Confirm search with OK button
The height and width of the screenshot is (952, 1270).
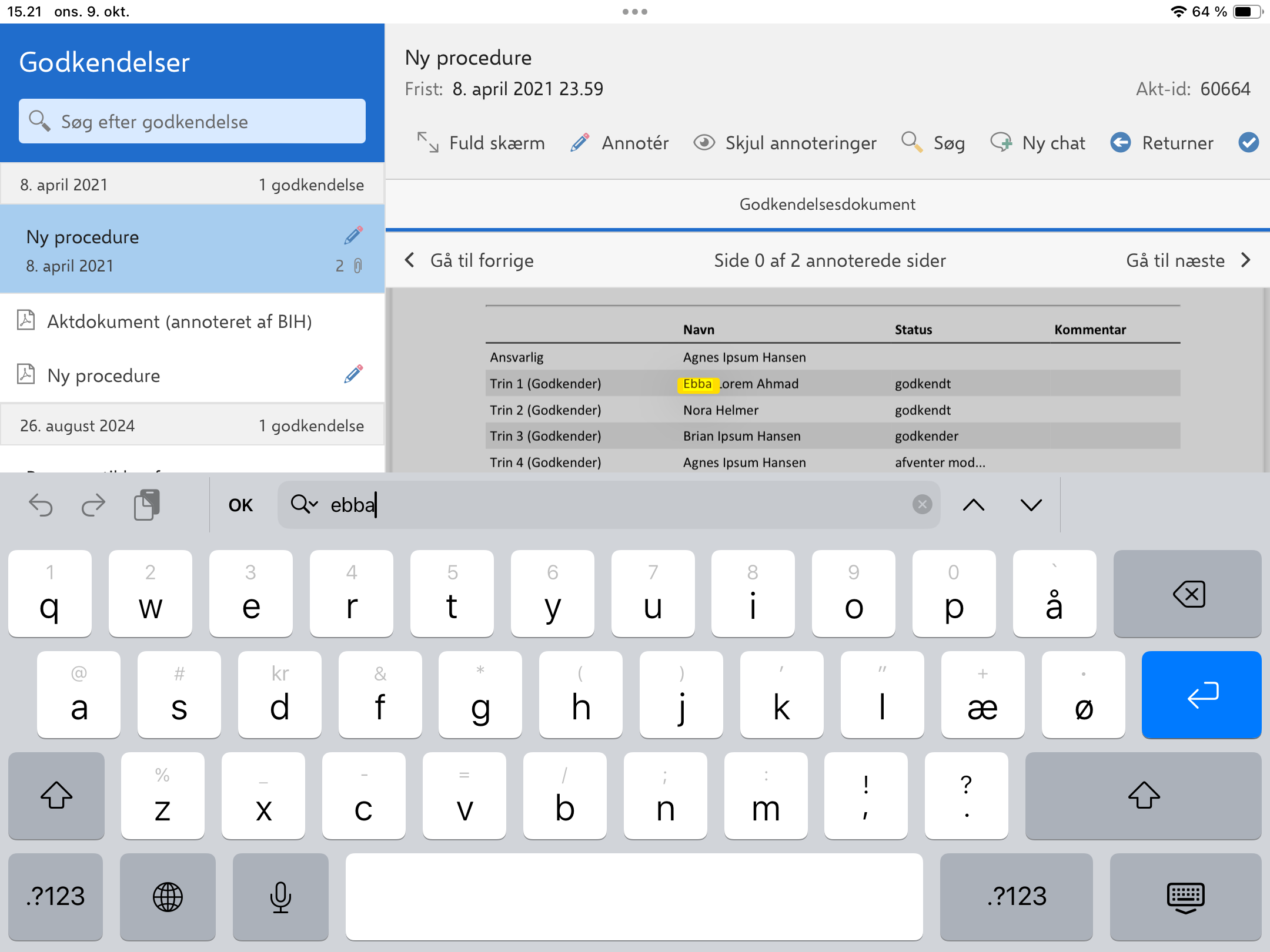point(240,505)
